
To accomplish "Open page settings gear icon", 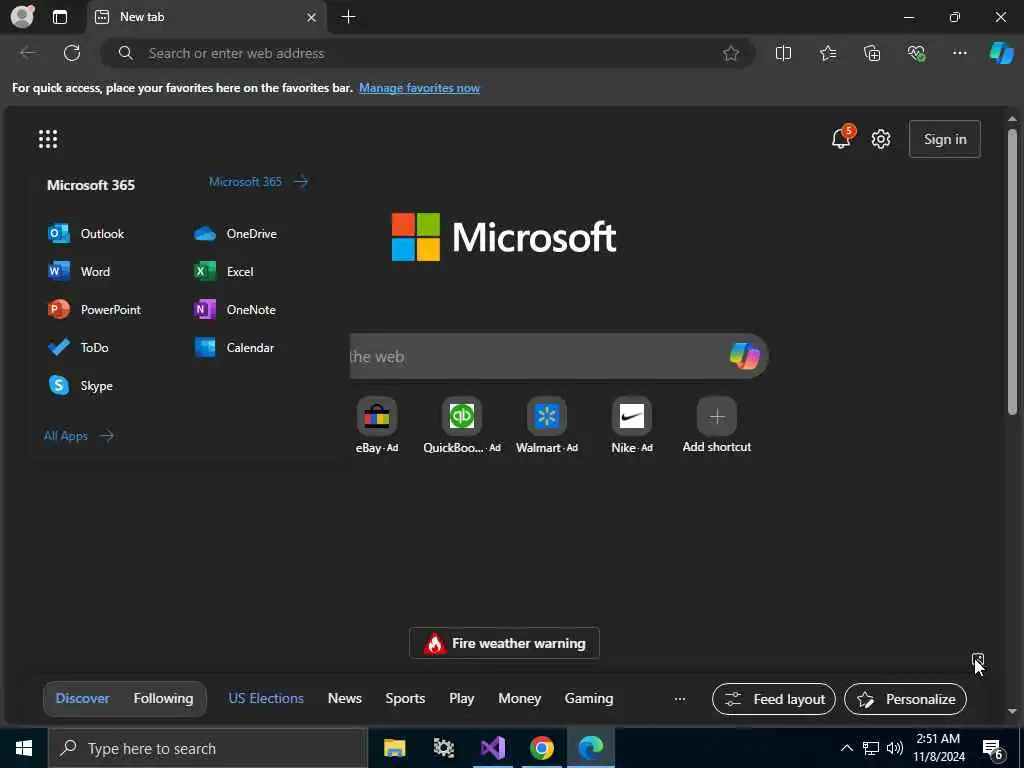I will point(881,139).
